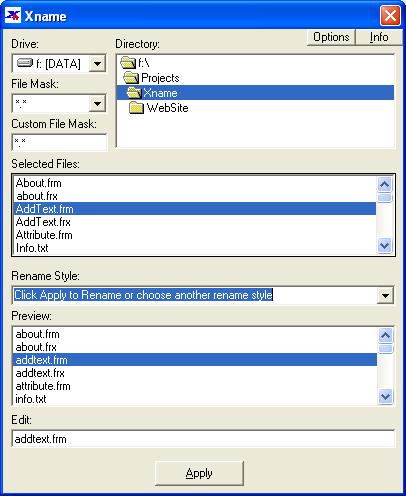Screen dimensions: 406x496
Task: Open the Info tab
Action: (x=379, y=37)
